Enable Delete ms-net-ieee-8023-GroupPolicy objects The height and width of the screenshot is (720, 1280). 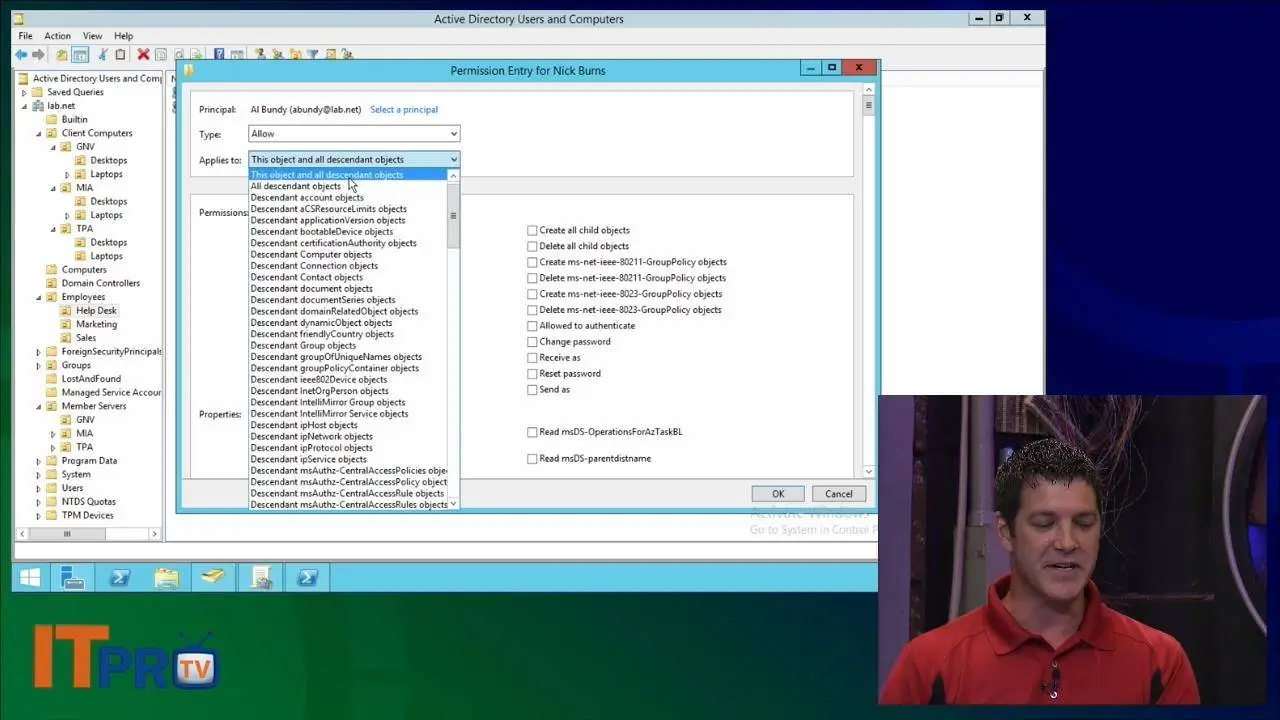pyautogui.click(x=532, y=310)
